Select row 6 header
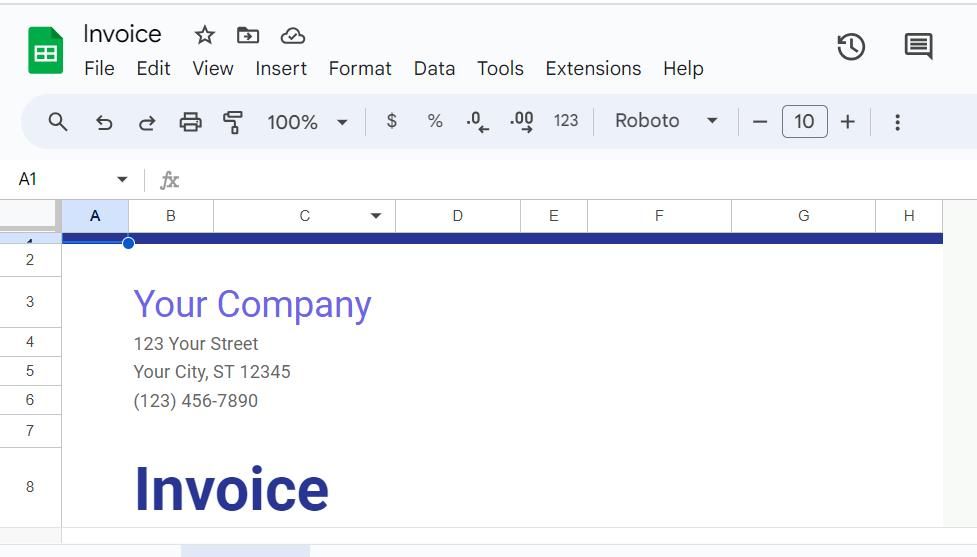Screen dimensions: 977x557 (x=30, y=399)
